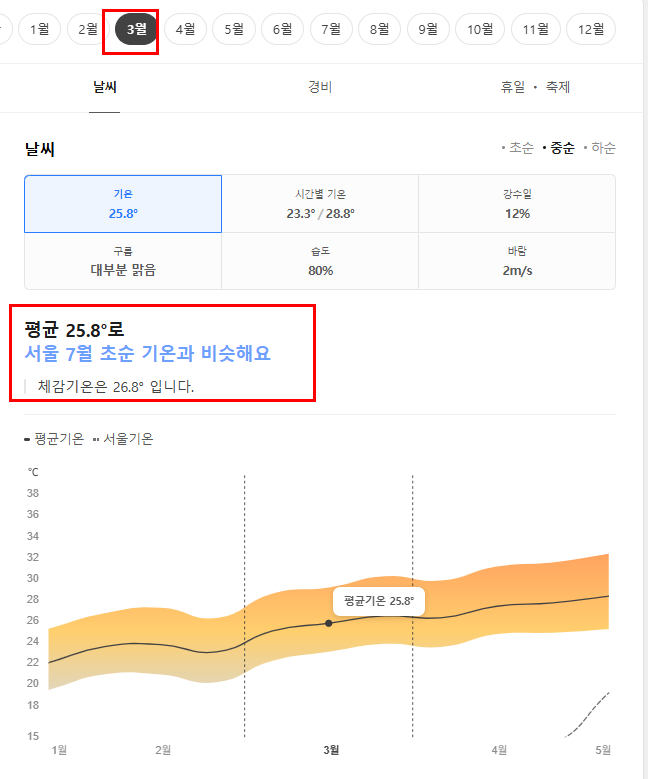Select the 기온 25.8° weather cell
The image size is (648, 779).
pyautogui.click(x=123, y=204)
